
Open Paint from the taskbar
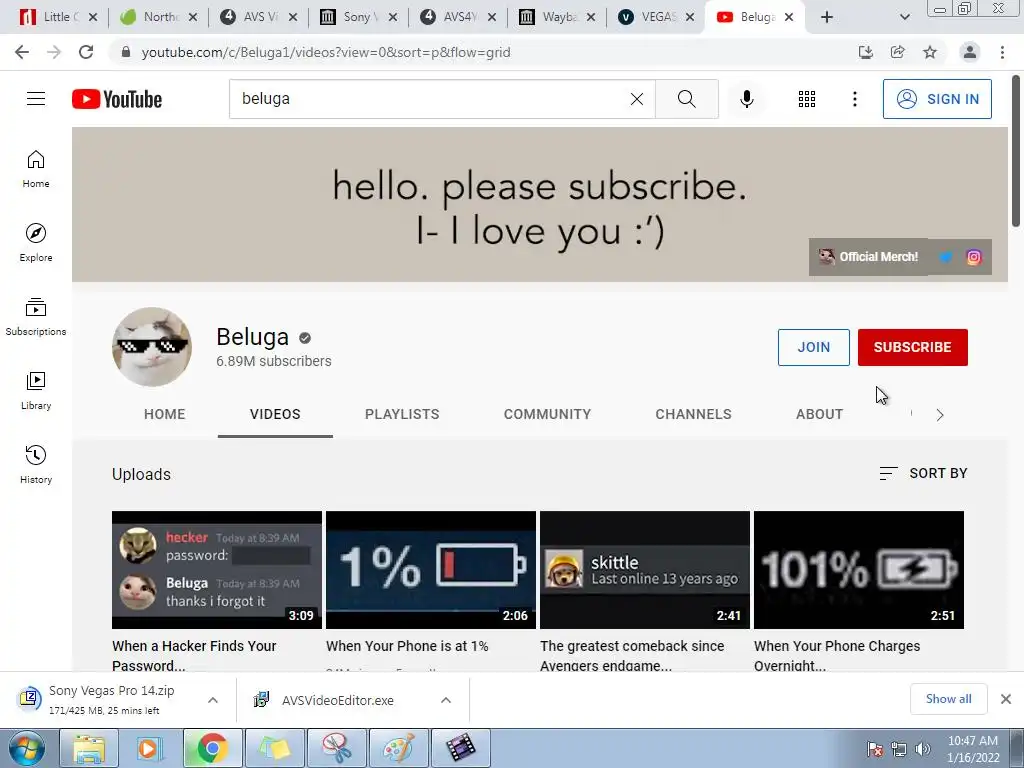pyautogui.click(x=398, y=748)
